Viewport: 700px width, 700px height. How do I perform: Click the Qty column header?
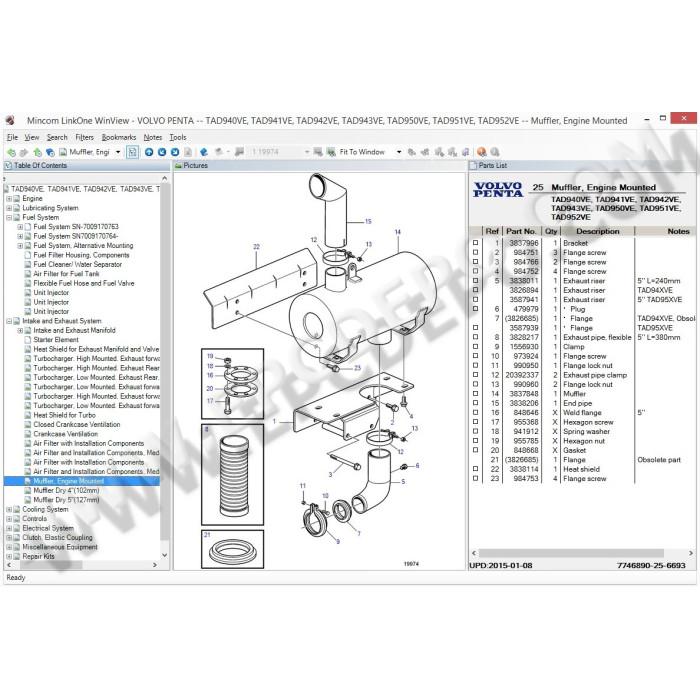551,231
